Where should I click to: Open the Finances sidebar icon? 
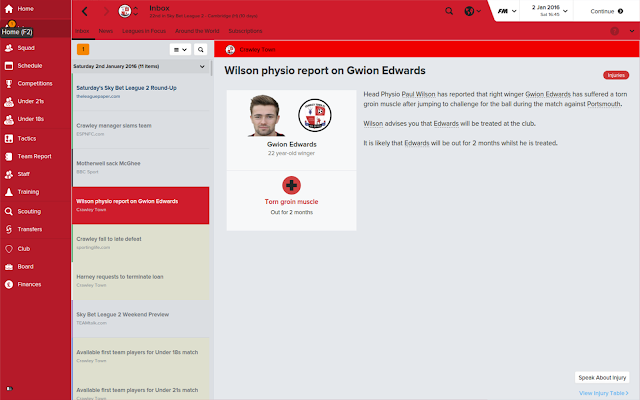9,284
